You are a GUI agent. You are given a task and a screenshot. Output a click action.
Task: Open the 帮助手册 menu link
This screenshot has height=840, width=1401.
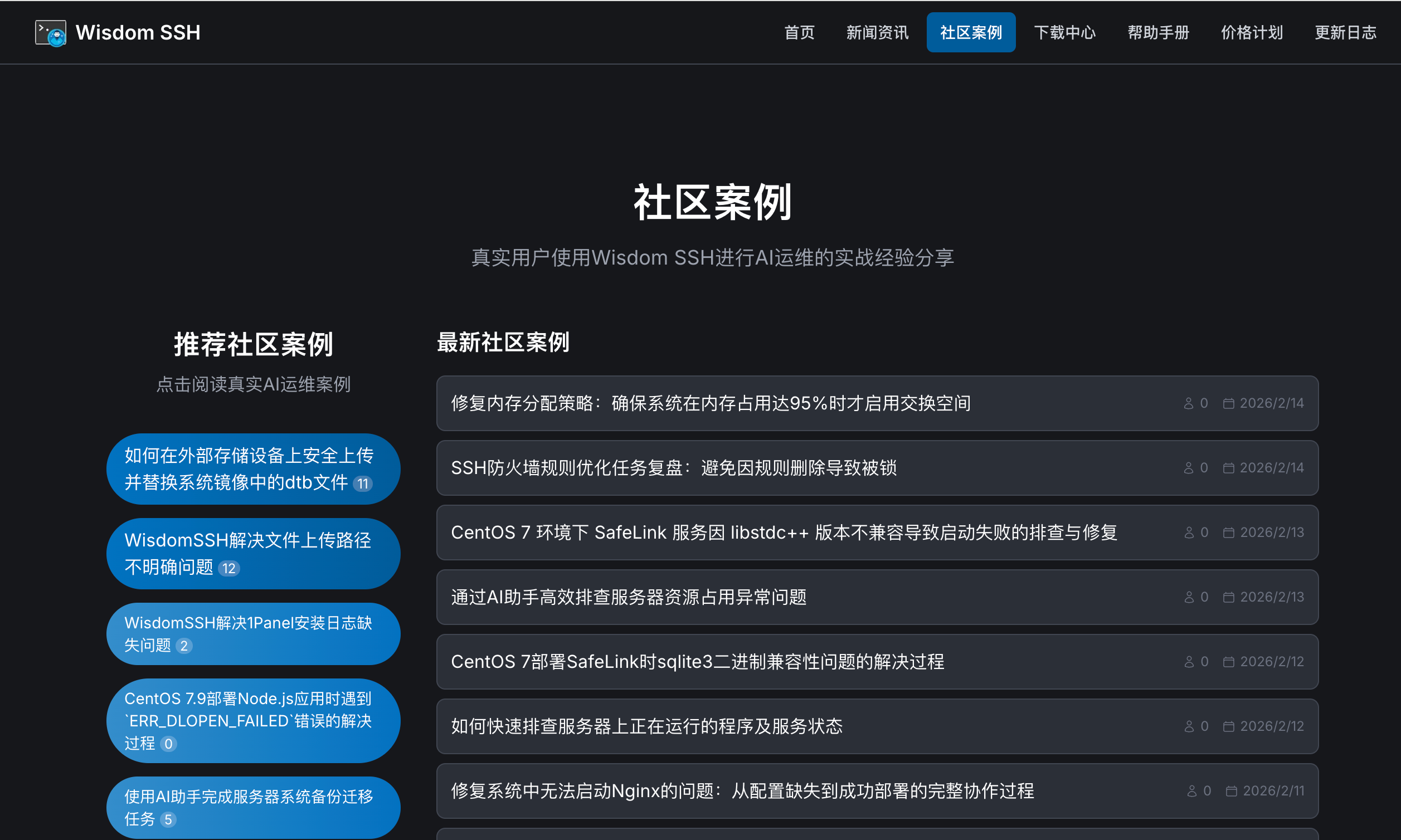coord(1157,32)
